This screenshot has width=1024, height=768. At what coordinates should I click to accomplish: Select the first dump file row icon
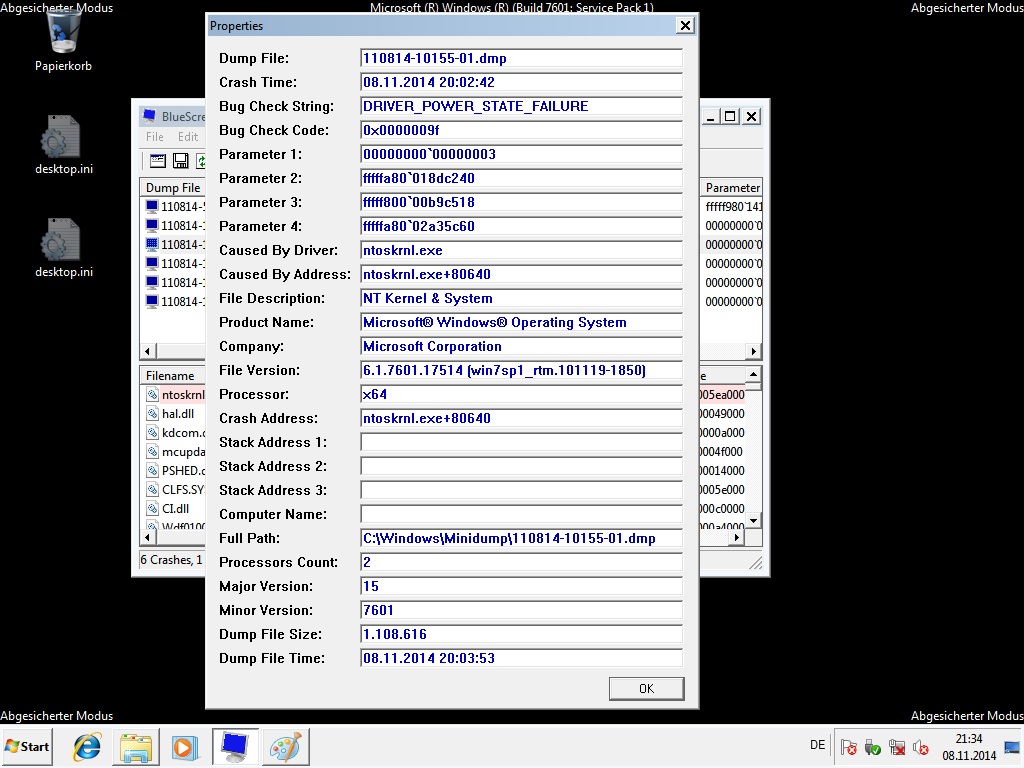152,206
